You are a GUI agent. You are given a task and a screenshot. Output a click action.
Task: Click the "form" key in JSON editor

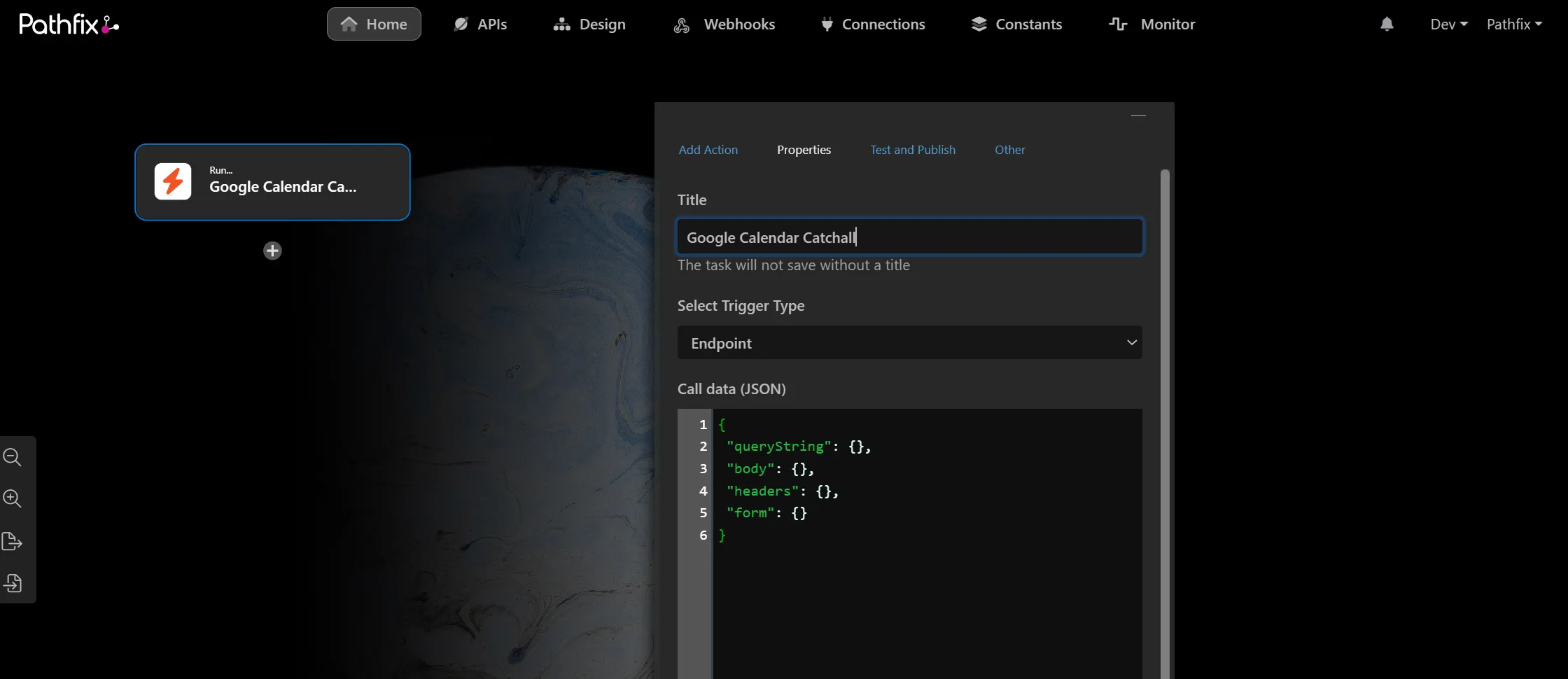750,513
